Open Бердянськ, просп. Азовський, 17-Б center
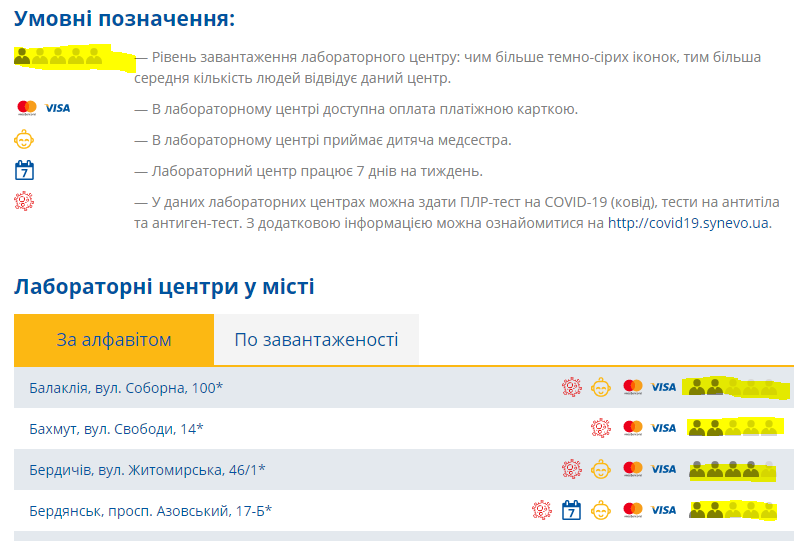 pyautogui.click(x=150, y=510)
